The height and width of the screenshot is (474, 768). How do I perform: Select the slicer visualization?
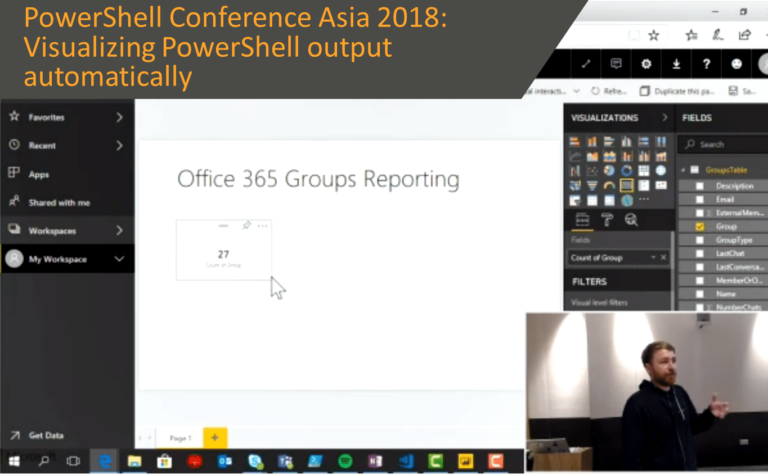coord(575,200)
